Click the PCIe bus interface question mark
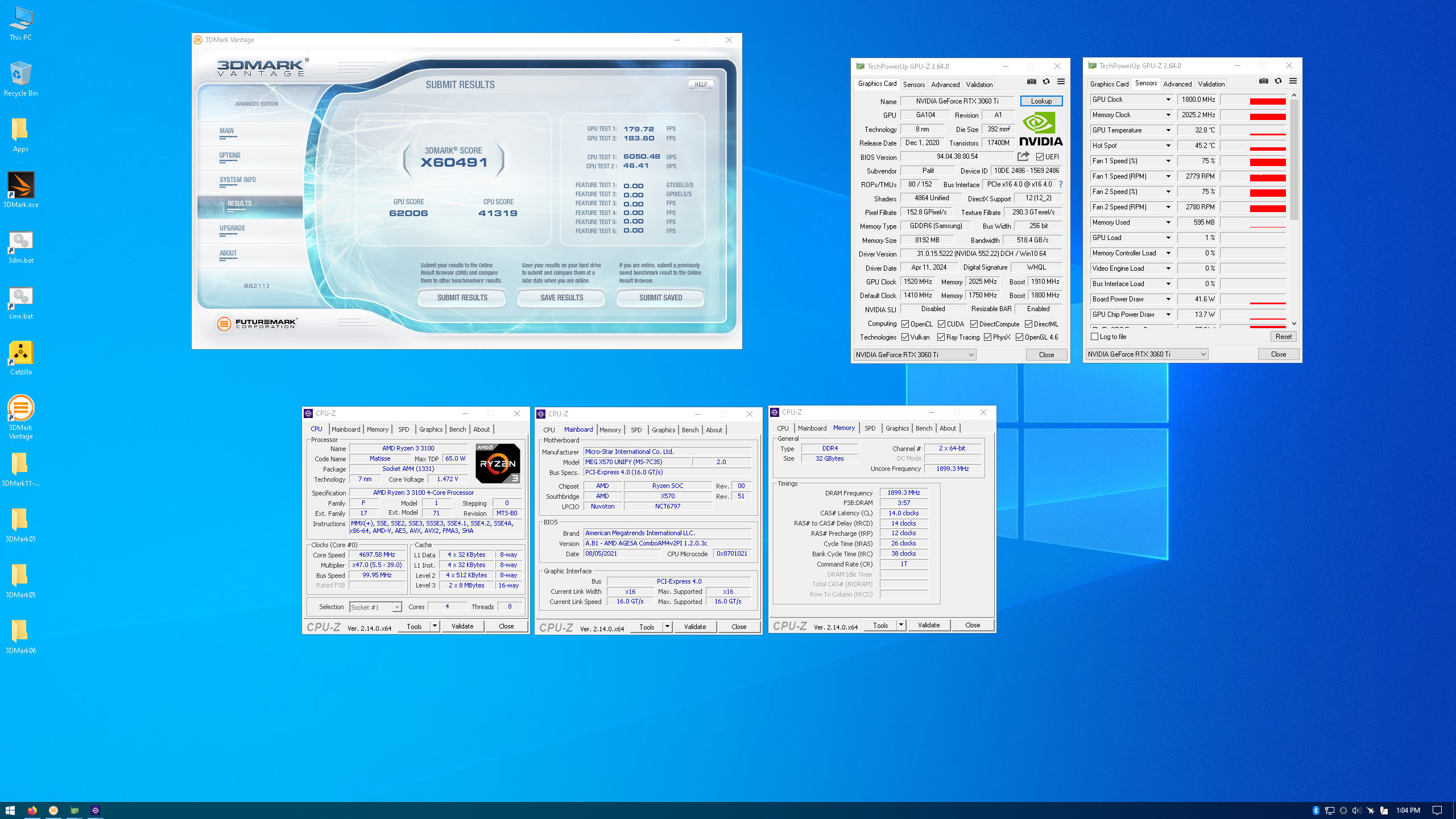The image size is (1456, 819). pyautogui.click(x=1061, y=184)
